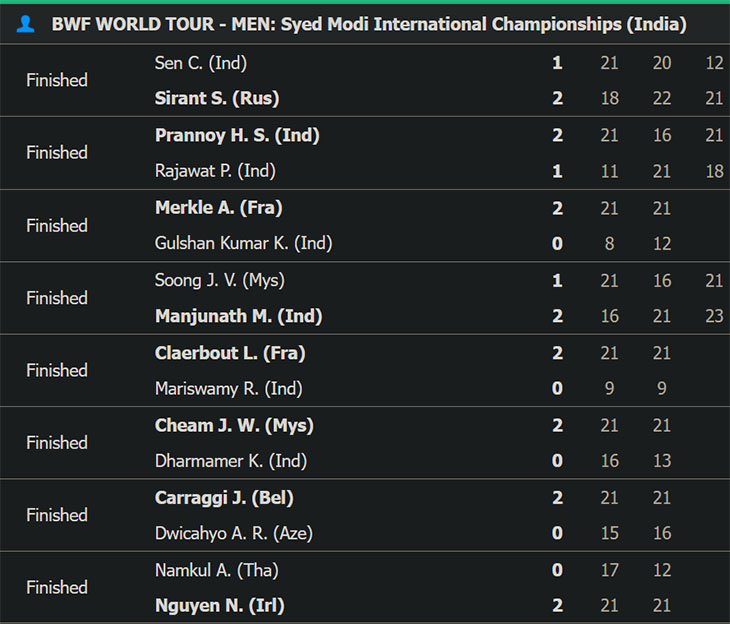This screenshot has width=730, height=624.
Task: Click Dharmamer K. (Ind) name
Action: click(x=231, y=461)
